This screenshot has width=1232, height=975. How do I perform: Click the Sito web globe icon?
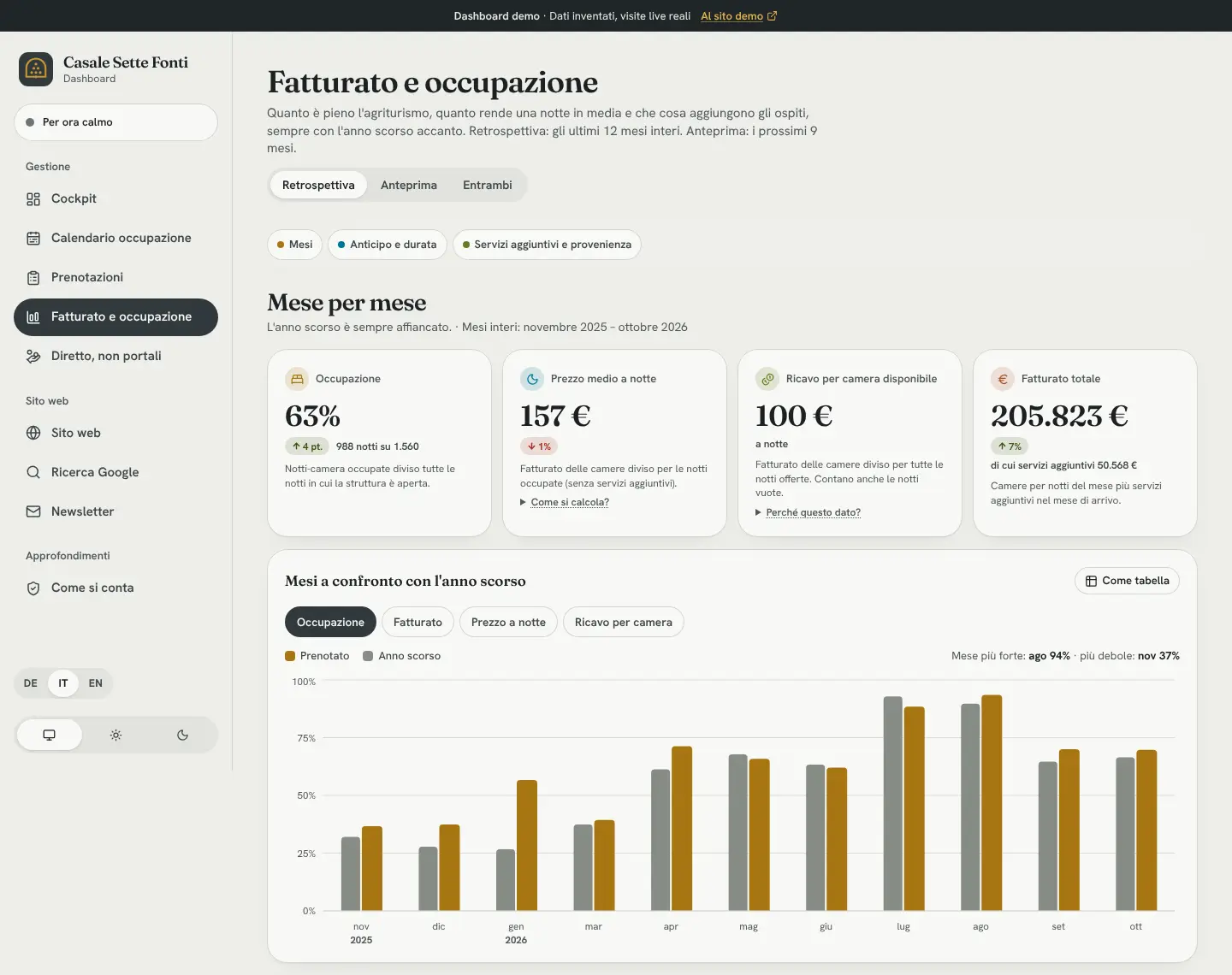point(33,433)
